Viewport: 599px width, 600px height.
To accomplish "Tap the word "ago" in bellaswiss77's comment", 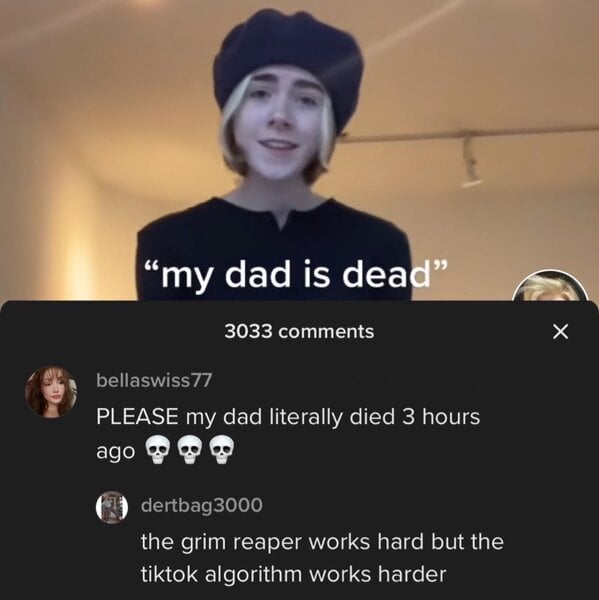I will pyautogui.click(x=115, y=452).
